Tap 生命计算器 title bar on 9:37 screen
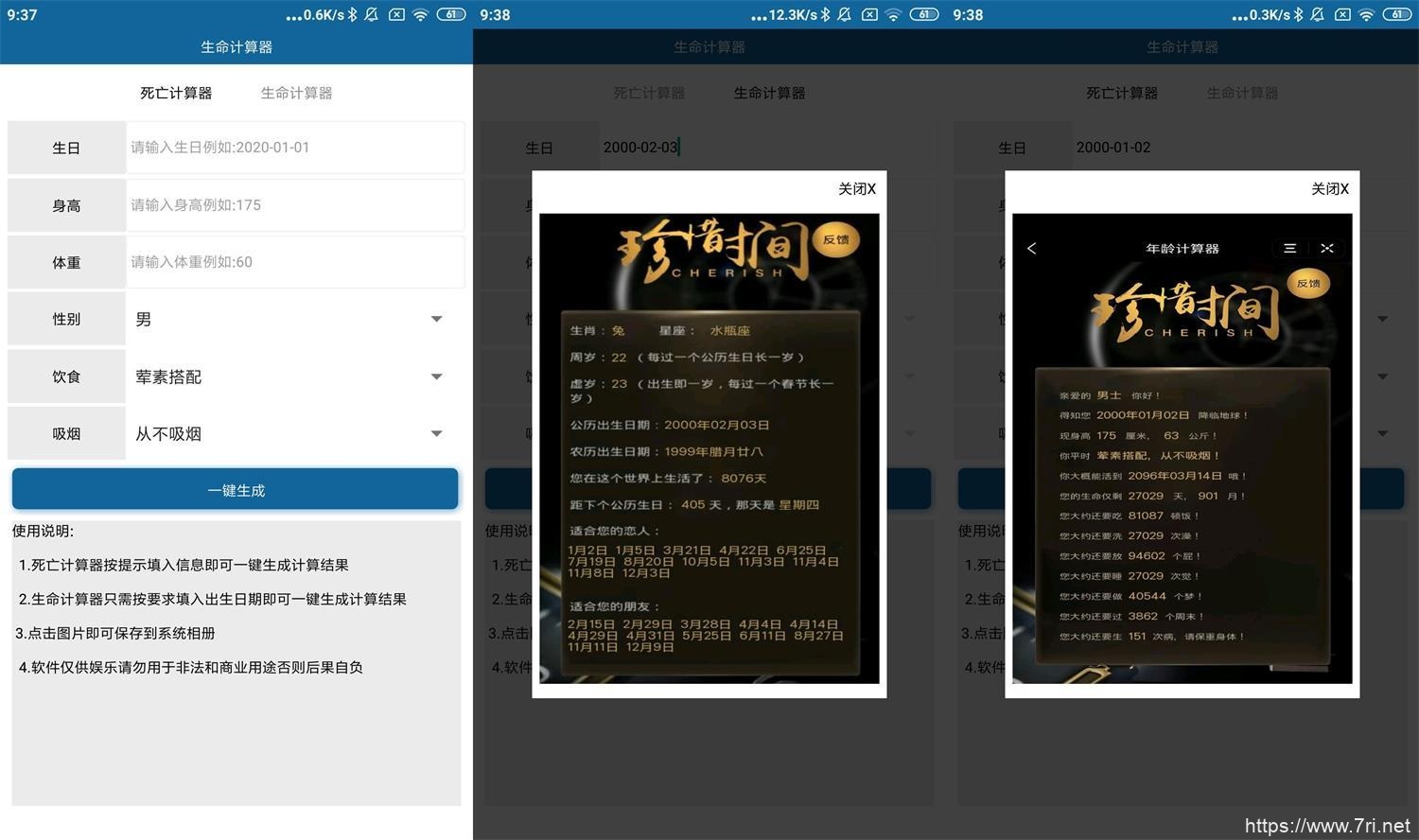Screen dimensions: 1419x840 click(236, 46)
